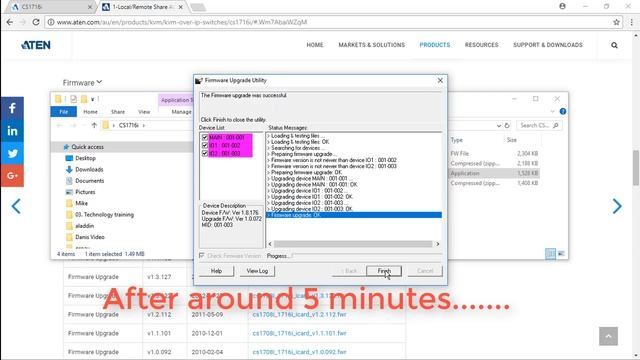This screenshot has width=640, height=360.
Task: Open File Explorer help icon
Action: [x=563, y=111]
